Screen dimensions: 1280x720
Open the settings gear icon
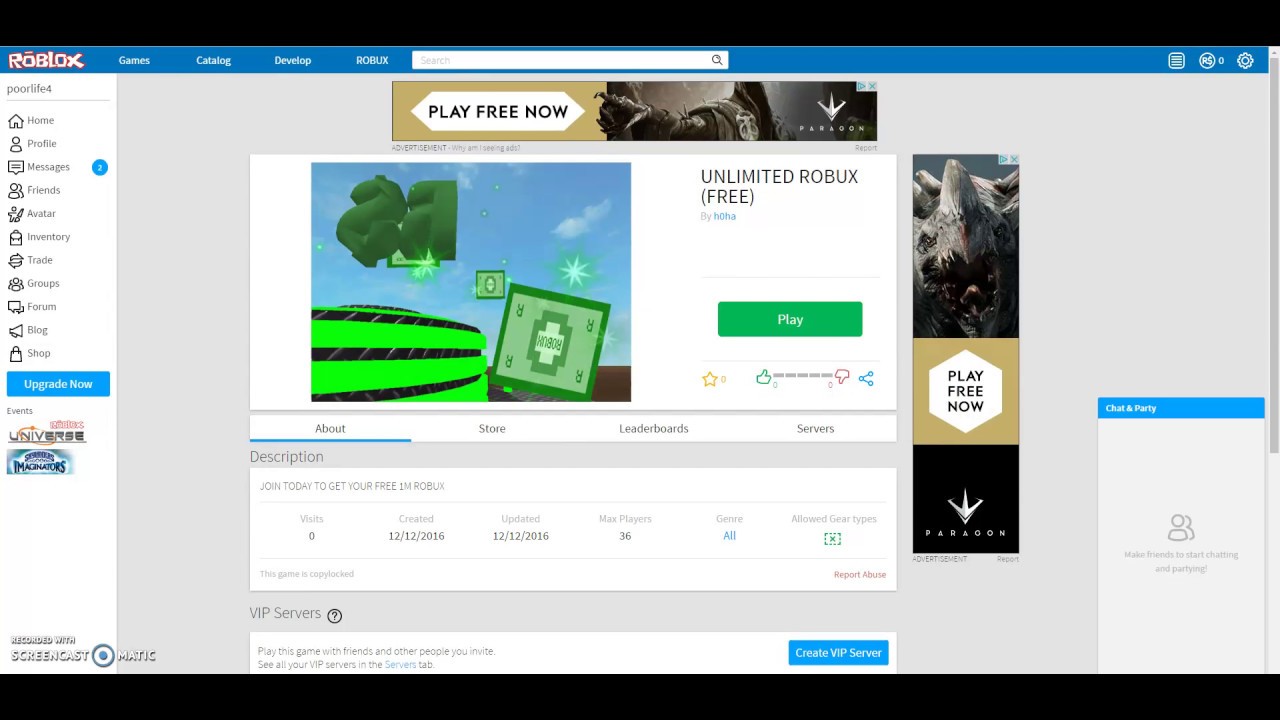tap(1245, 60)
